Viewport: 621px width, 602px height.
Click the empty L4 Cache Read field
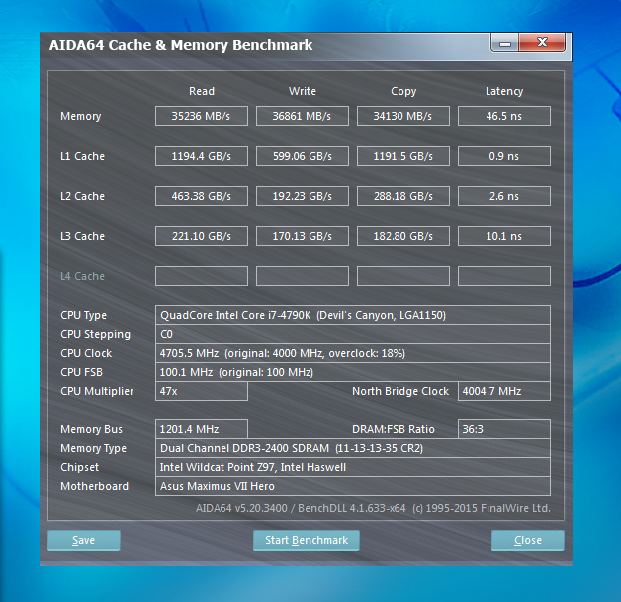click(201, 276)
